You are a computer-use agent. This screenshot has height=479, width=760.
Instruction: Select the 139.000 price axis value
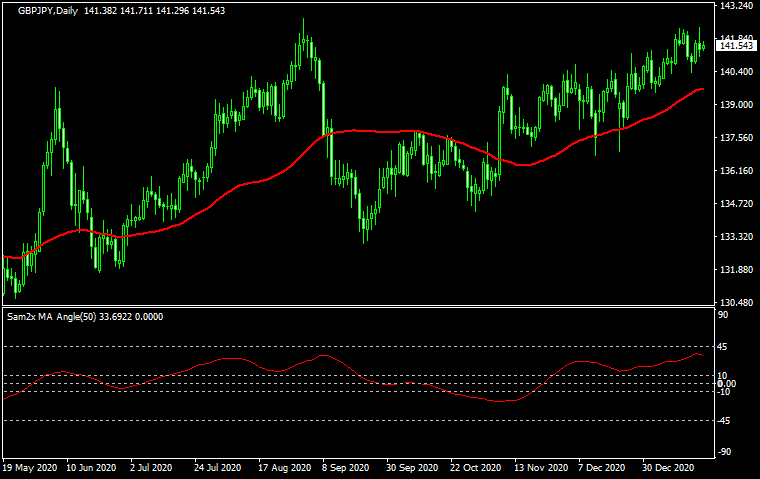(735, 105)
